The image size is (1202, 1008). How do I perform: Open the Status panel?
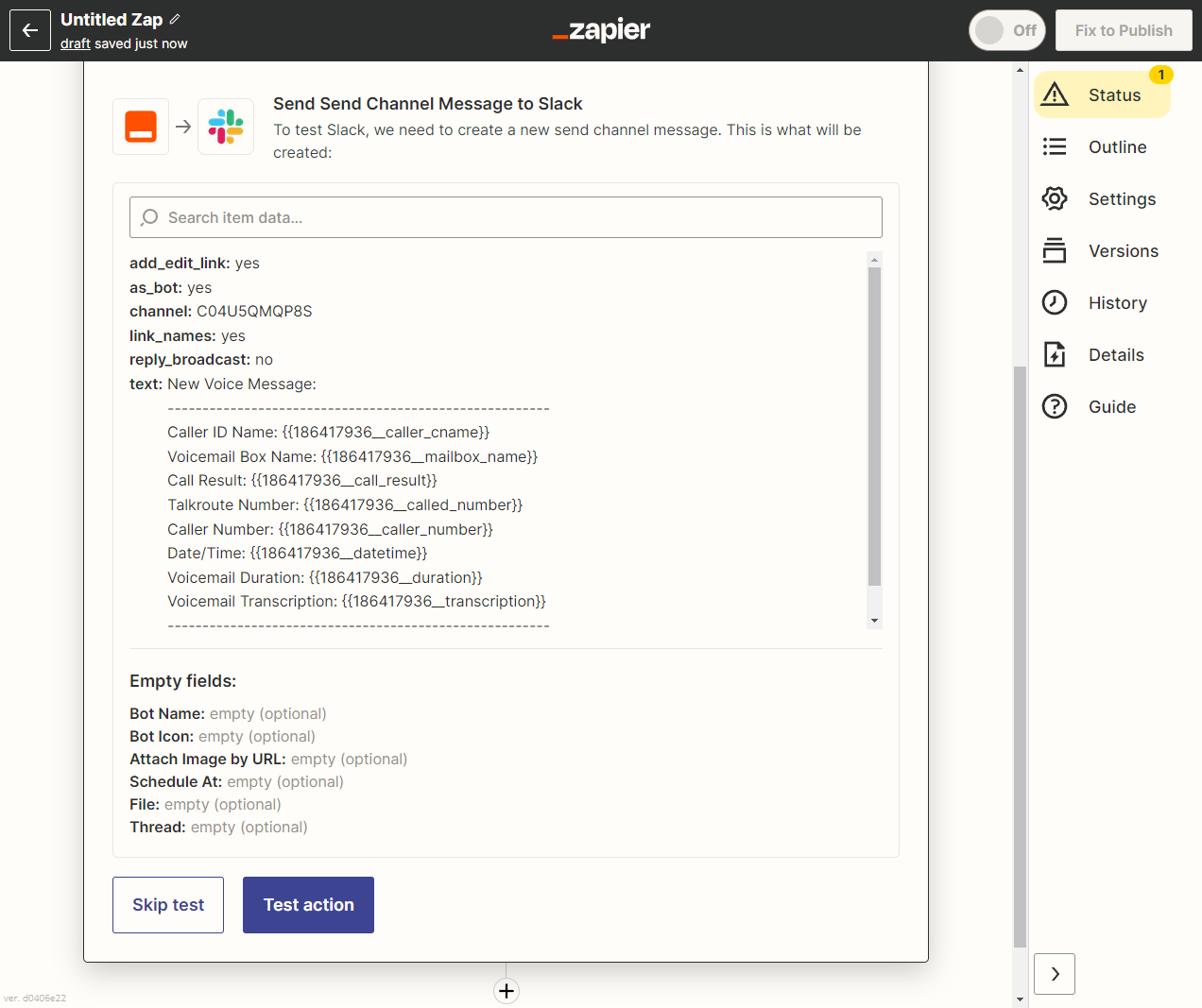point(1102,94)
